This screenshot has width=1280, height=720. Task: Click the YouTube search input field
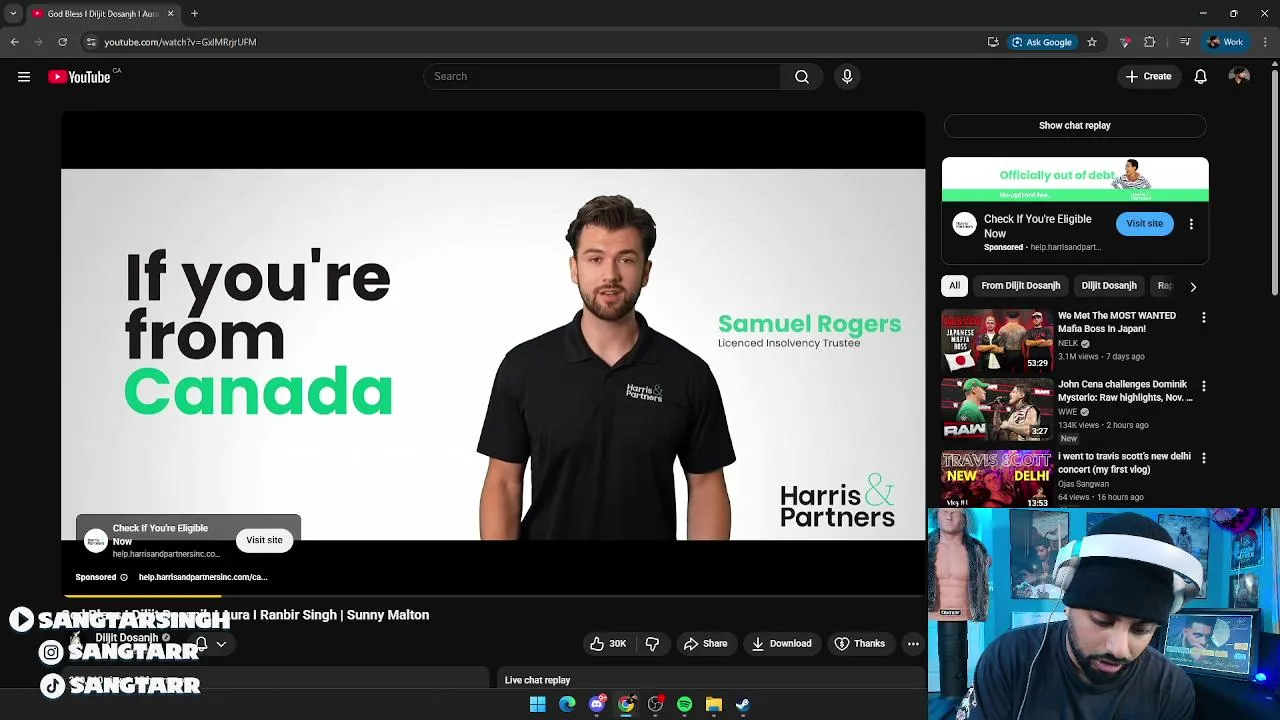(x=602, y=76)
